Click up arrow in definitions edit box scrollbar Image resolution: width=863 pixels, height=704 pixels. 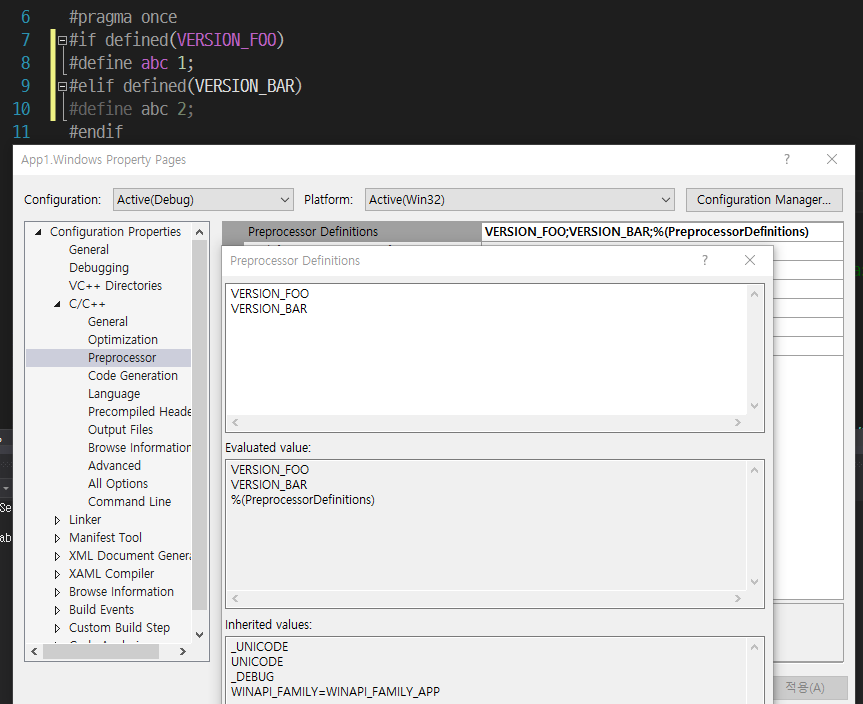coord(755,294)
